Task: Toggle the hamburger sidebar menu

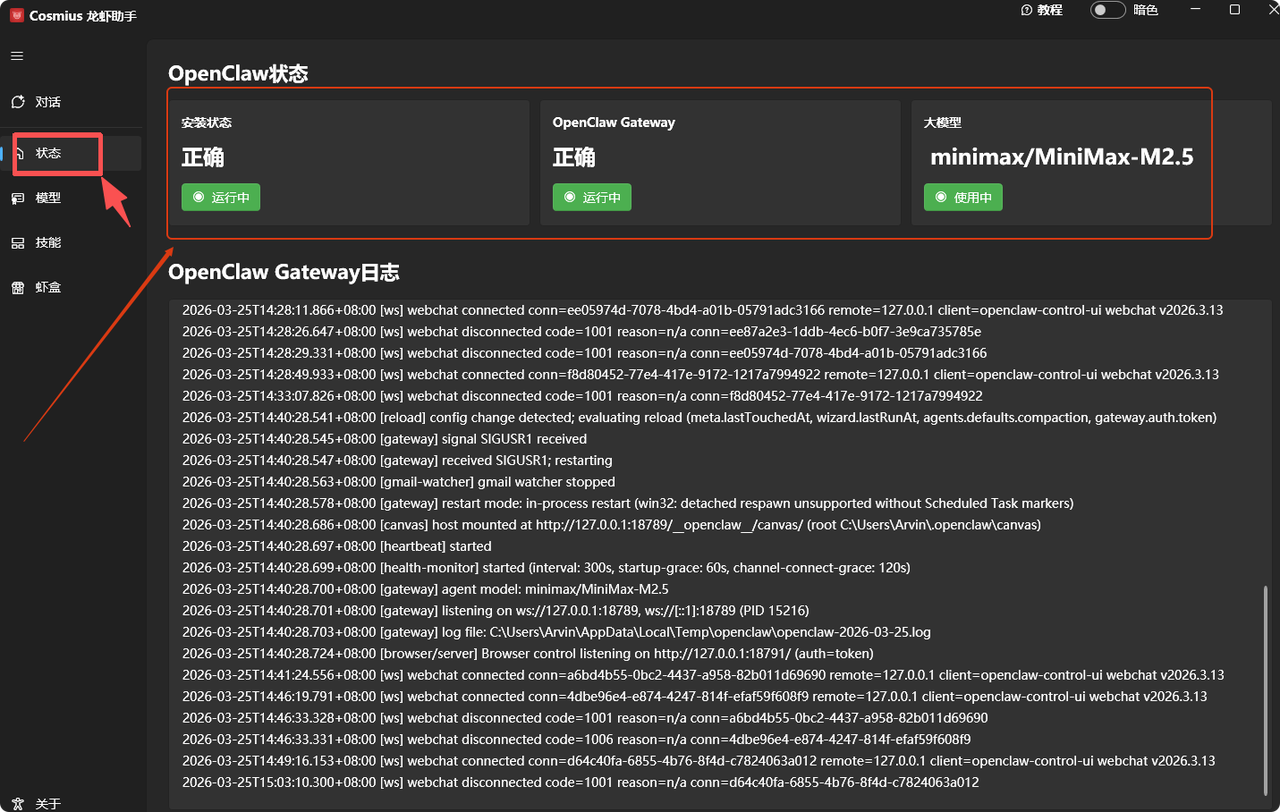Action: click(17, 56)
